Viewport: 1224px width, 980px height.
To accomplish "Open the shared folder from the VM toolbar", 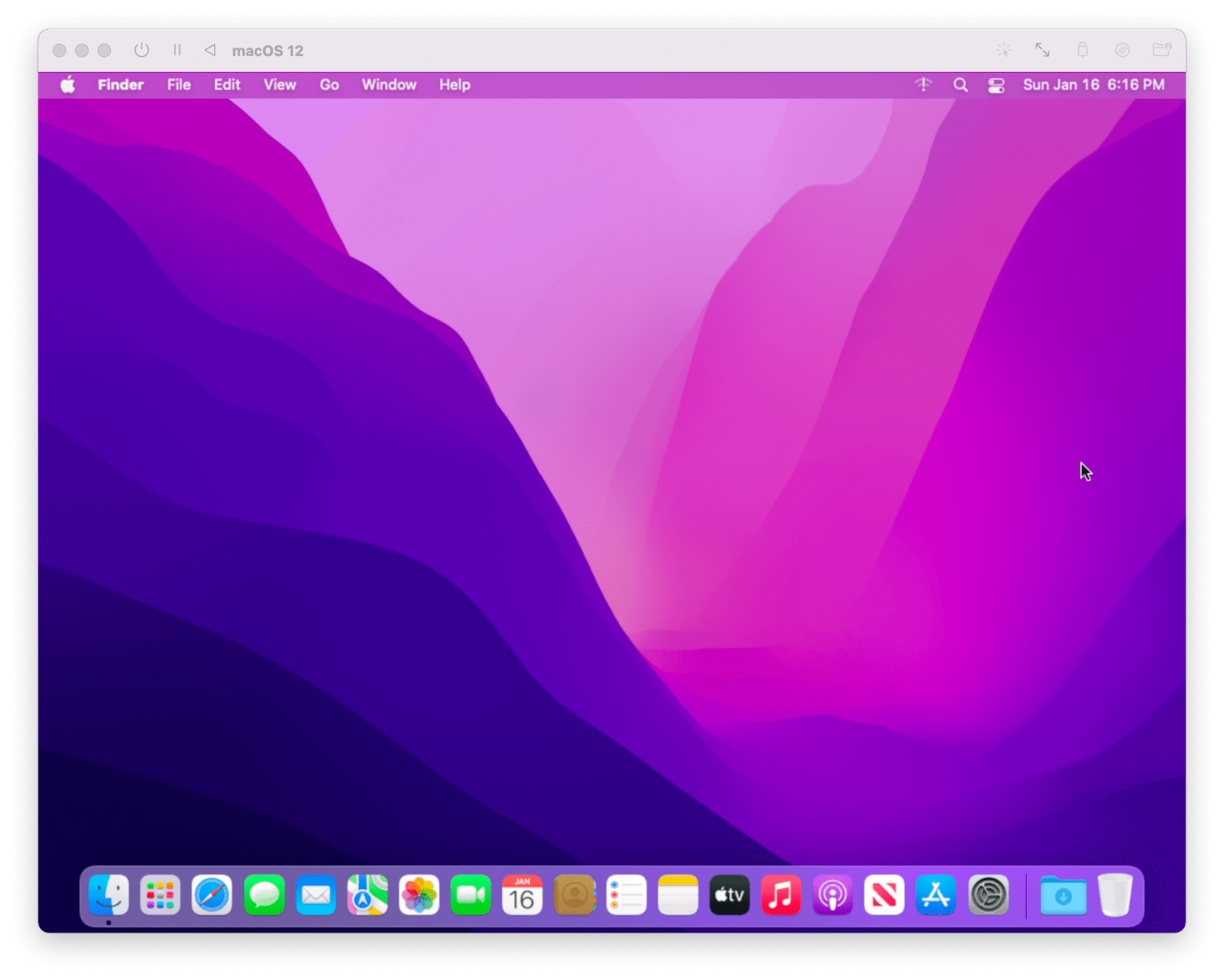I will 1162,50.
